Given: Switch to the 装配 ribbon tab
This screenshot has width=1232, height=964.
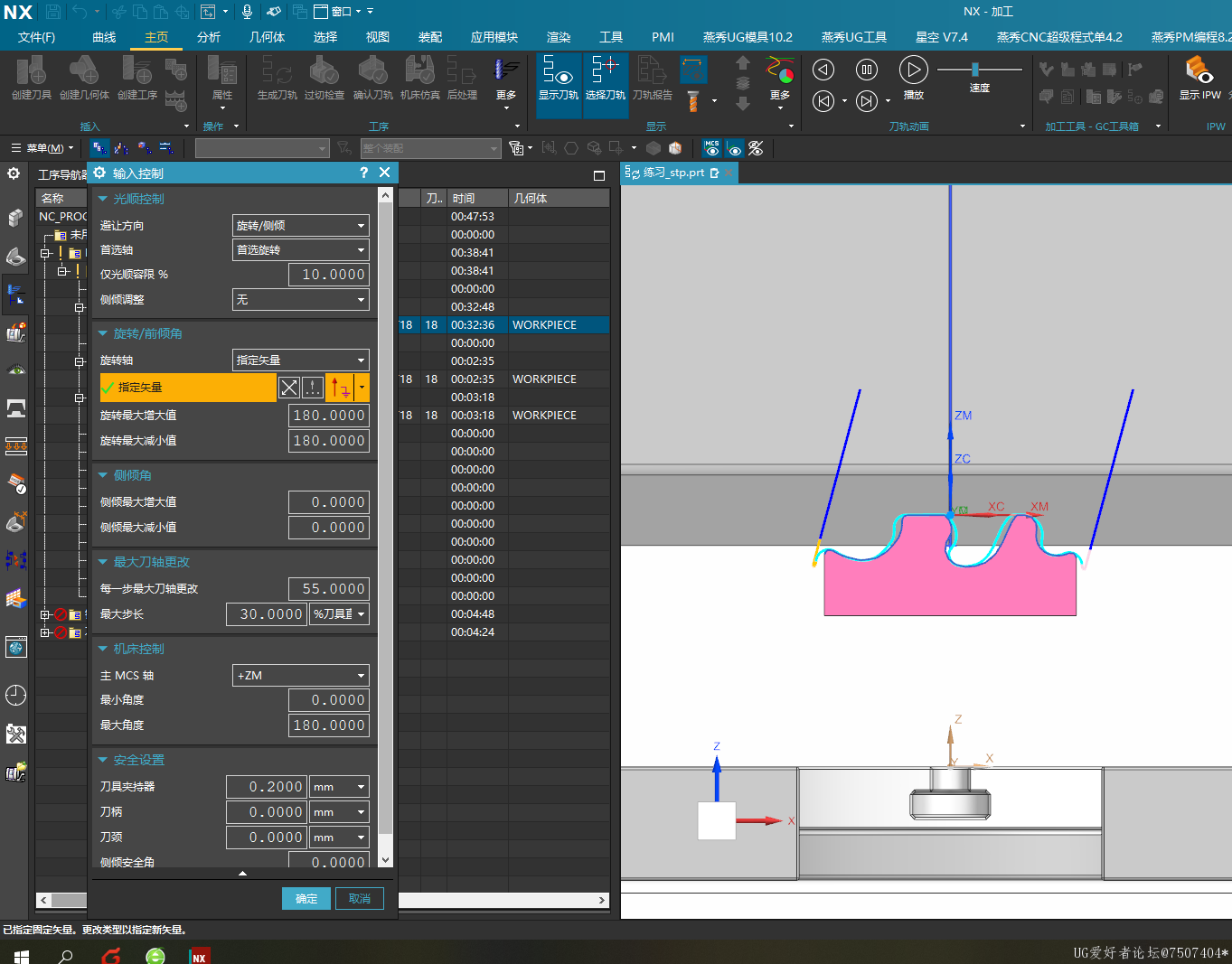Looking at the screenshot, I should point(430,37).
